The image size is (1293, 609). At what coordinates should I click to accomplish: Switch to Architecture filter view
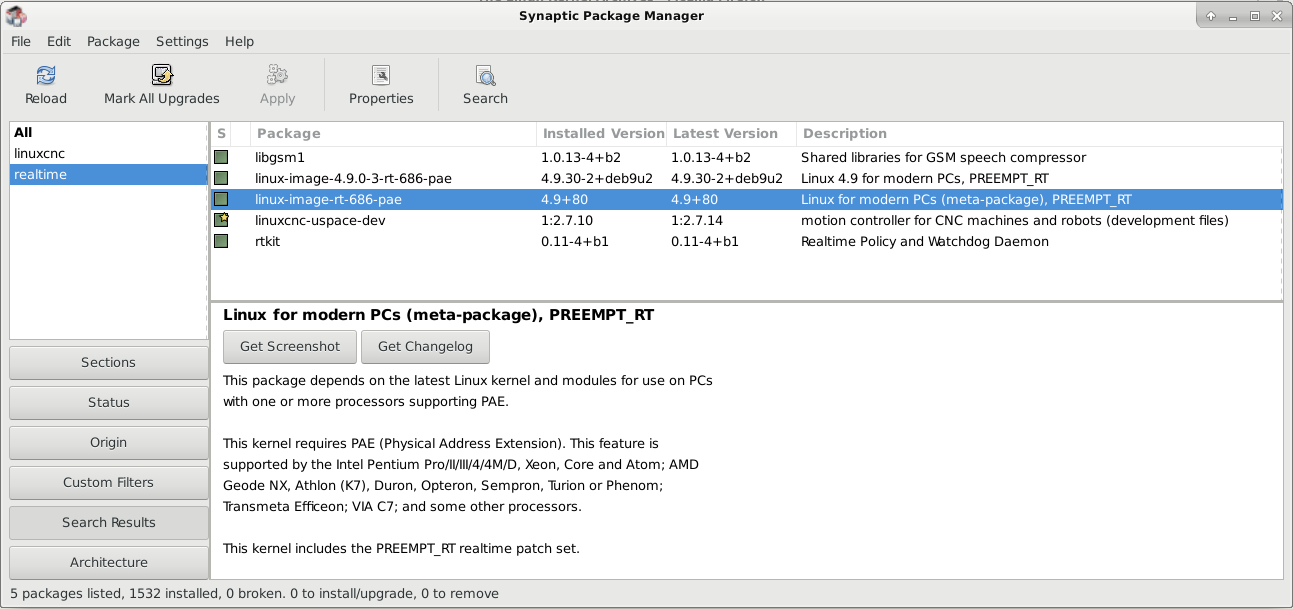tap(109, 562)
